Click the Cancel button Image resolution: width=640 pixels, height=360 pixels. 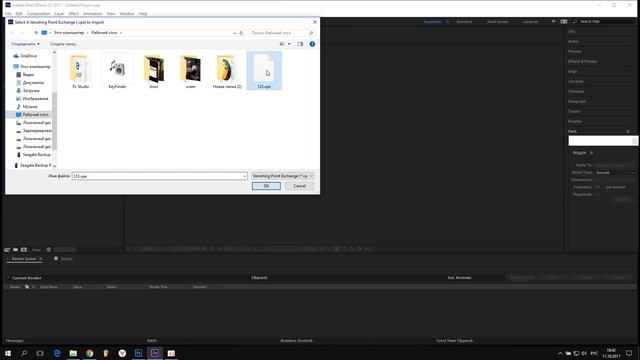coord(299,186)
